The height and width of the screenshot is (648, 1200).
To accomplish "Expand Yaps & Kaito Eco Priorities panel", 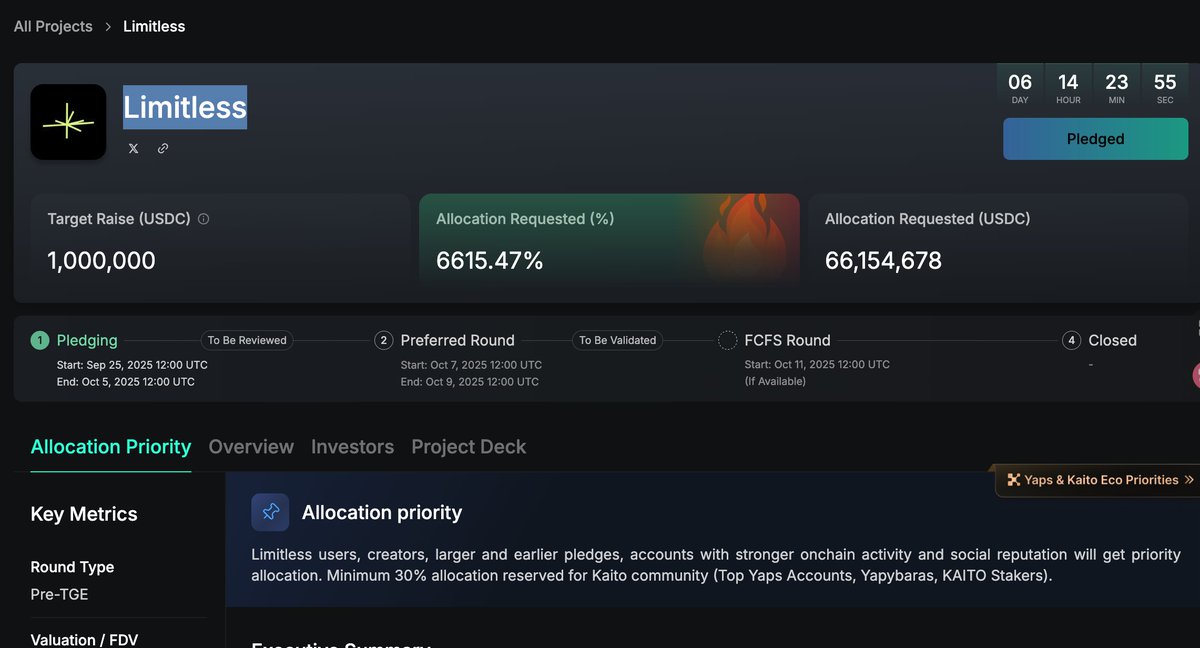I will [x=1188, y=480].
